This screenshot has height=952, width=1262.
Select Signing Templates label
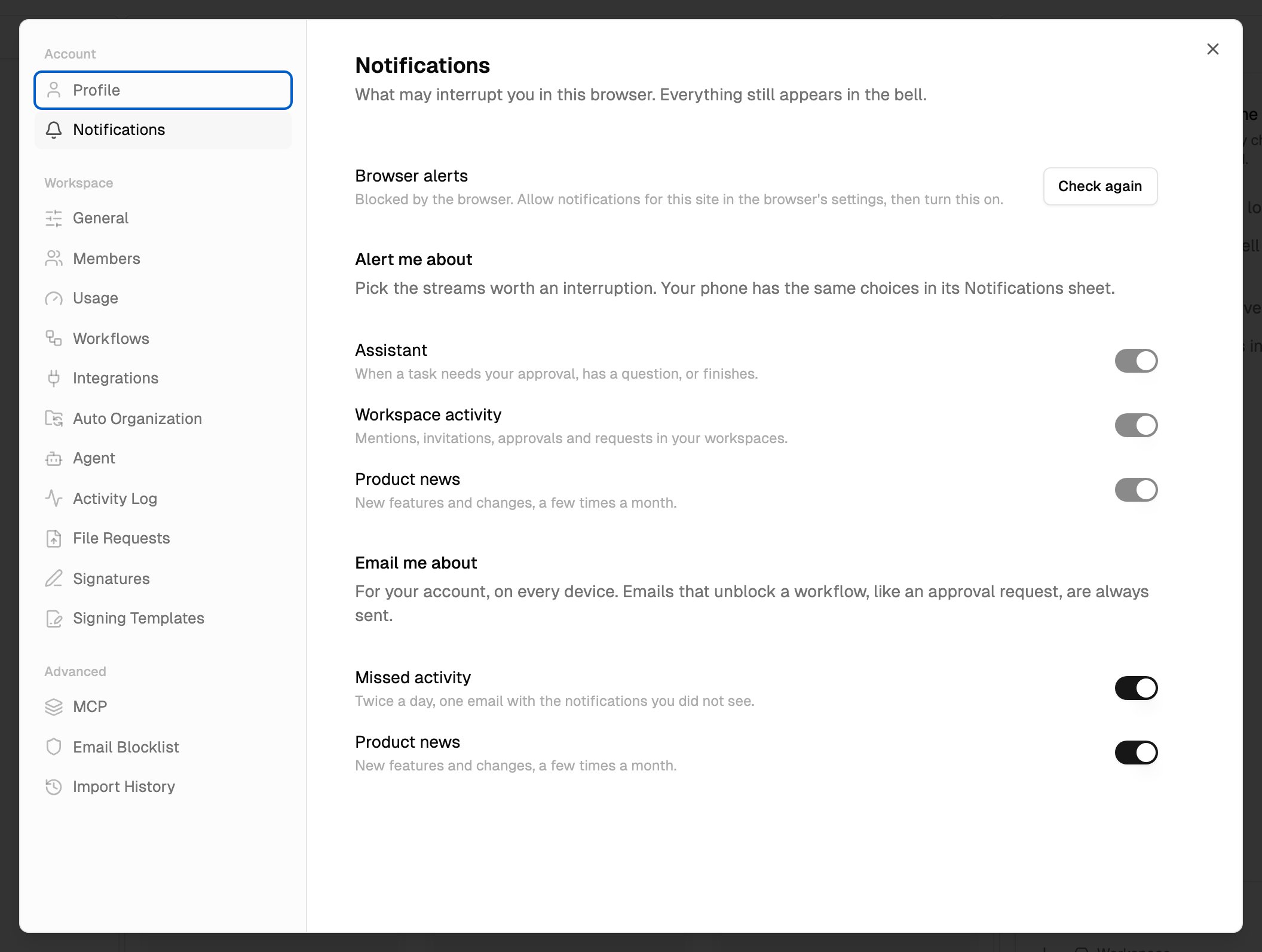point(139,618)
